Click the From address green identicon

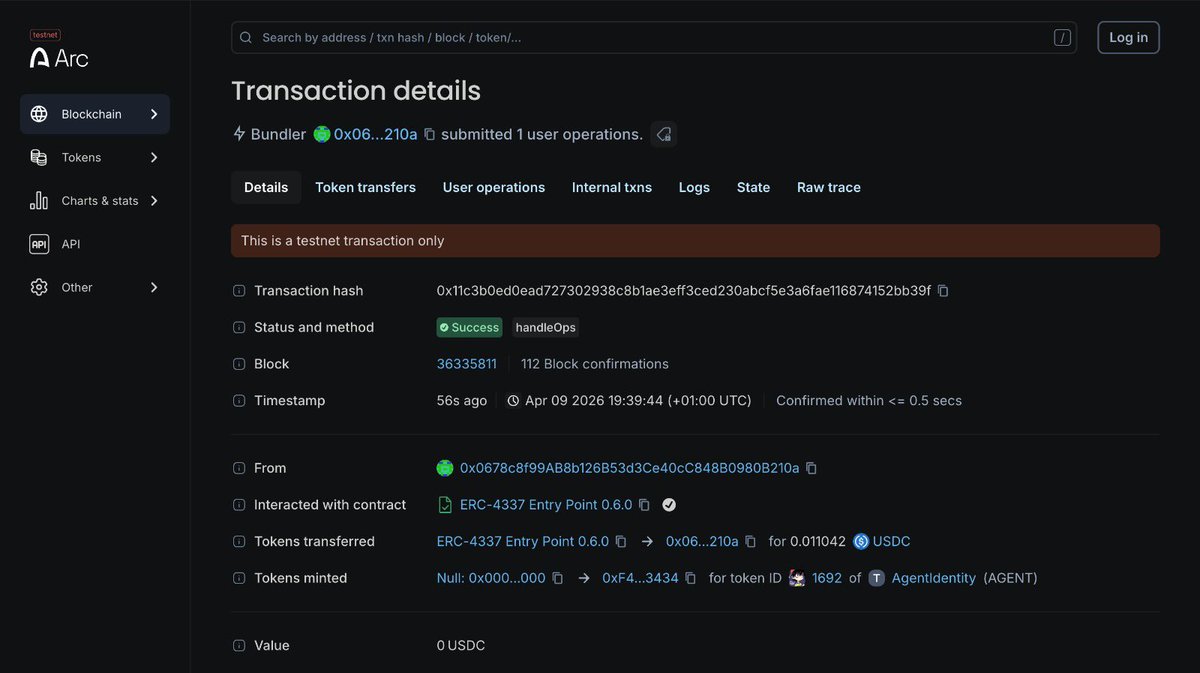click(x=445, y=468)
